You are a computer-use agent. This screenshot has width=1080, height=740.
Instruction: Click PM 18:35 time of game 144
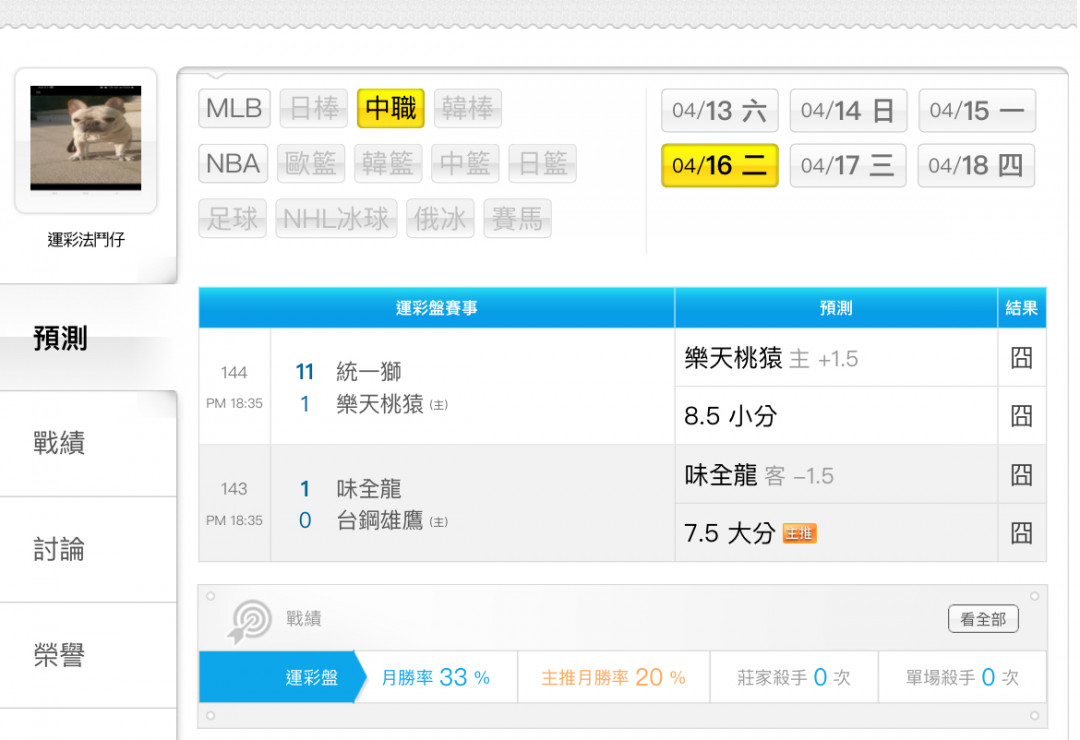tap(234, 403)
